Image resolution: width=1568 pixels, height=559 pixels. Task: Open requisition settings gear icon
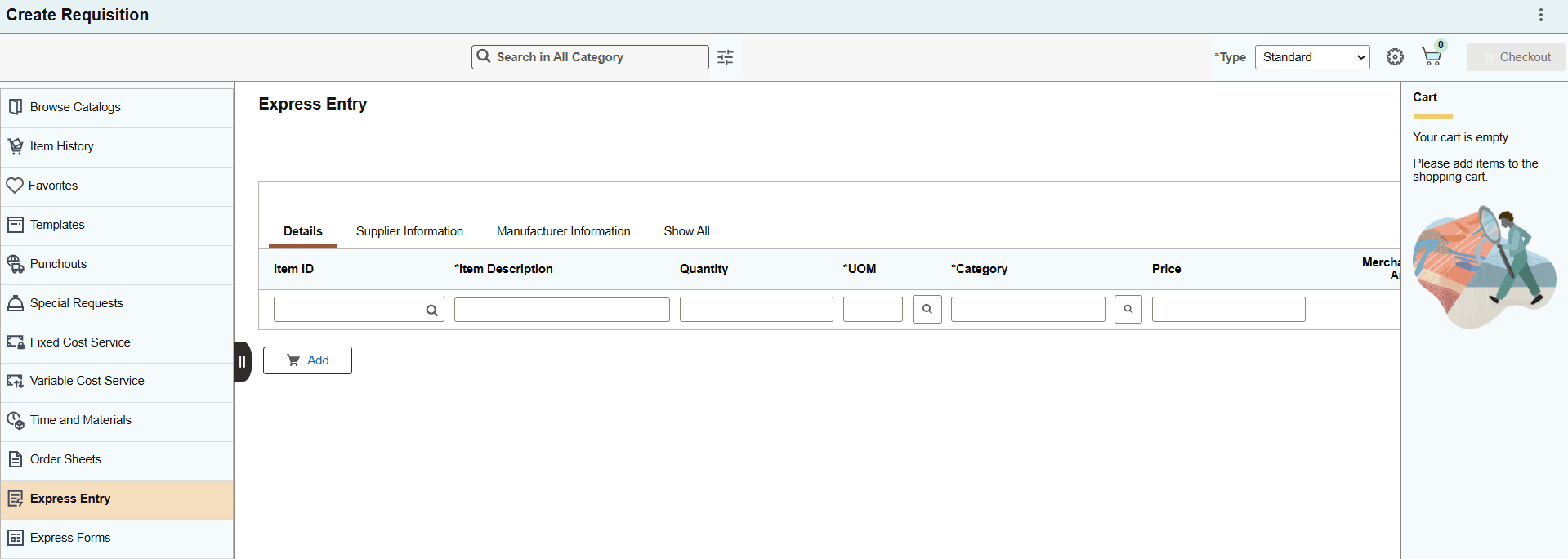pos(1396,57)
